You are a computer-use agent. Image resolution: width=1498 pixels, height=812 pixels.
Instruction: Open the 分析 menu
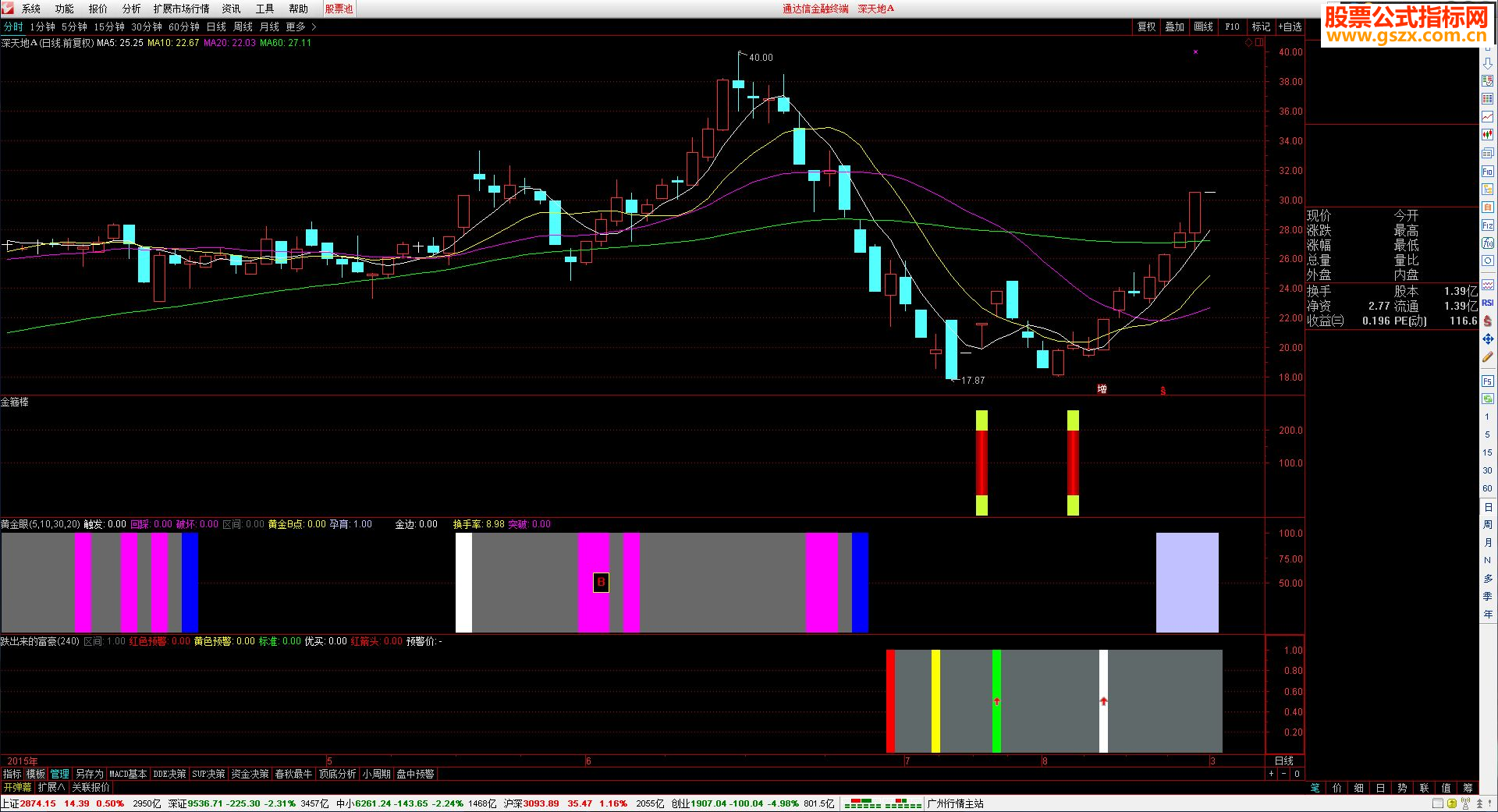131,9
